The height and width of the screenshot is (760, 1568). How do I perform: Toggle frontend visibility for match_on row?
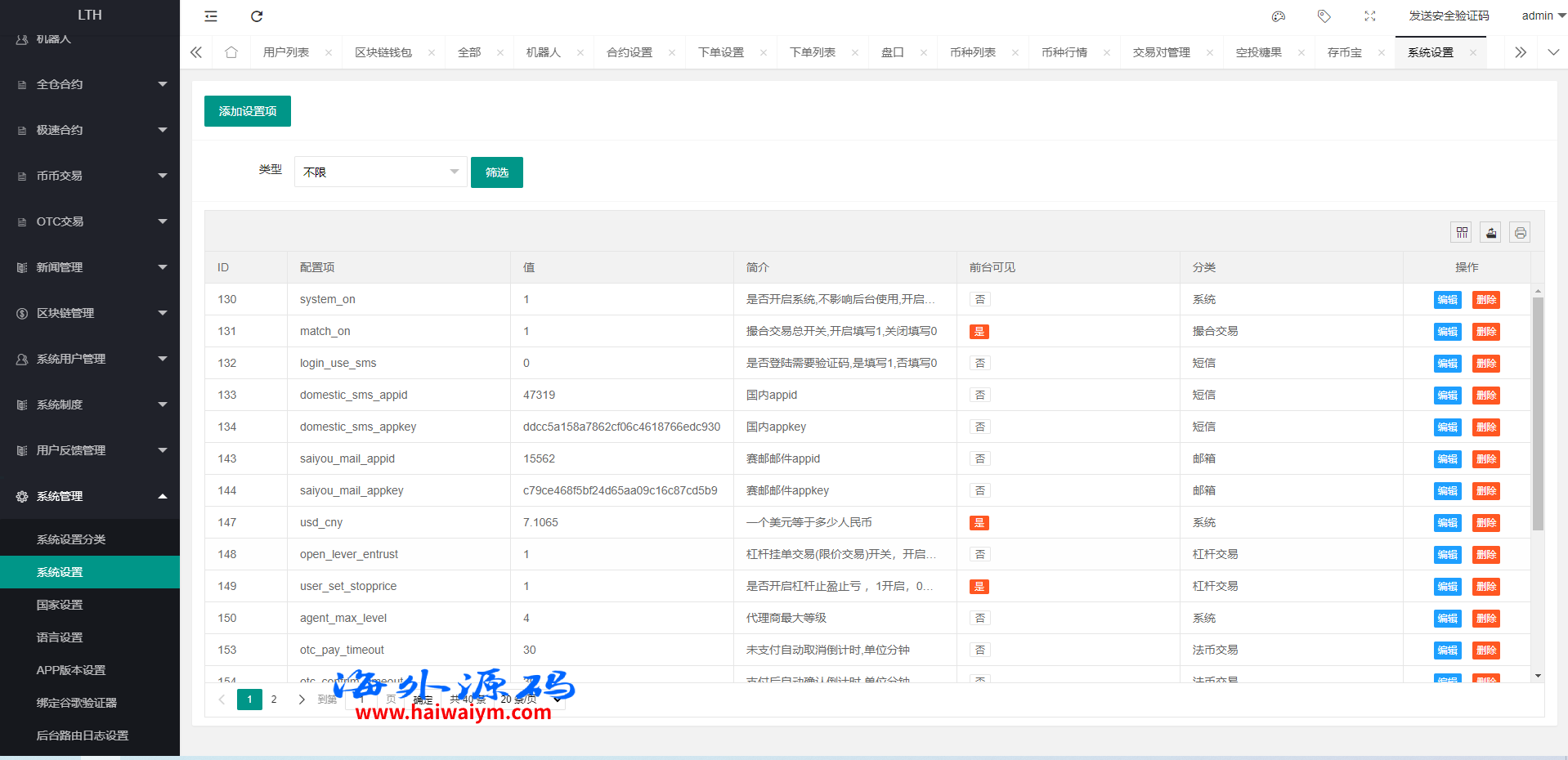pyautogui.click(x=979, y=332)
